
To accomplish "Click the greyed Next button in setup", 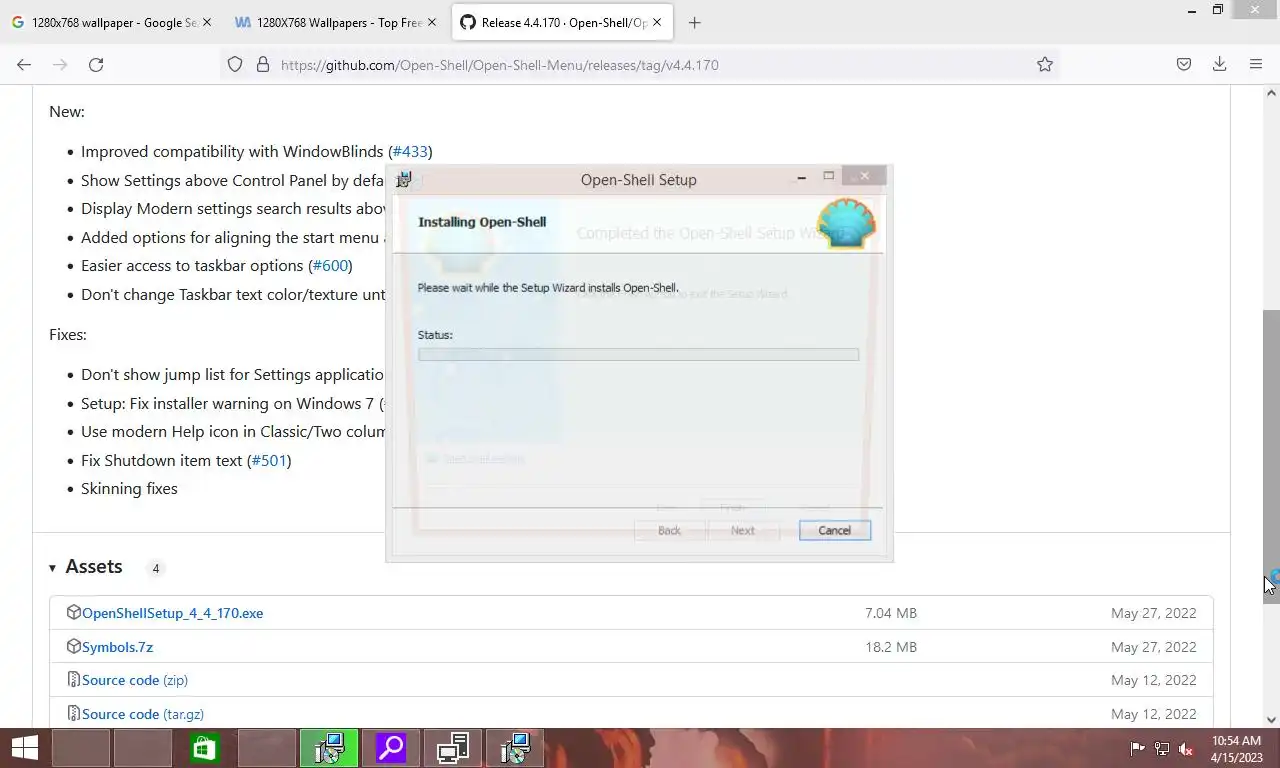I will click(x=742, y=530).
